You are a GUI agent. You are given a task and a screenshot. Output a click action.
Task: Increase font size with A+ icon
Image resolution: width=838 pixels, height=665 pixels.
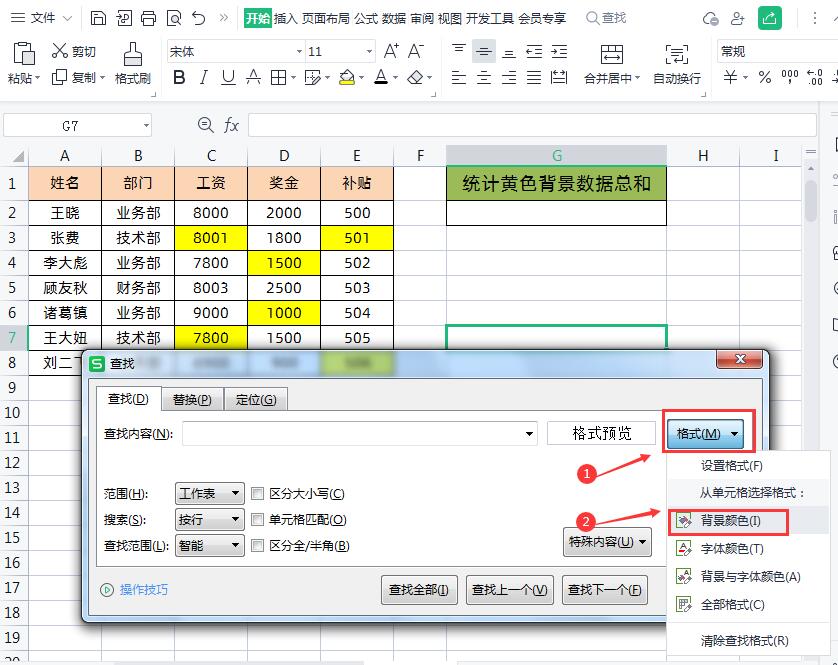coord(391,51)
